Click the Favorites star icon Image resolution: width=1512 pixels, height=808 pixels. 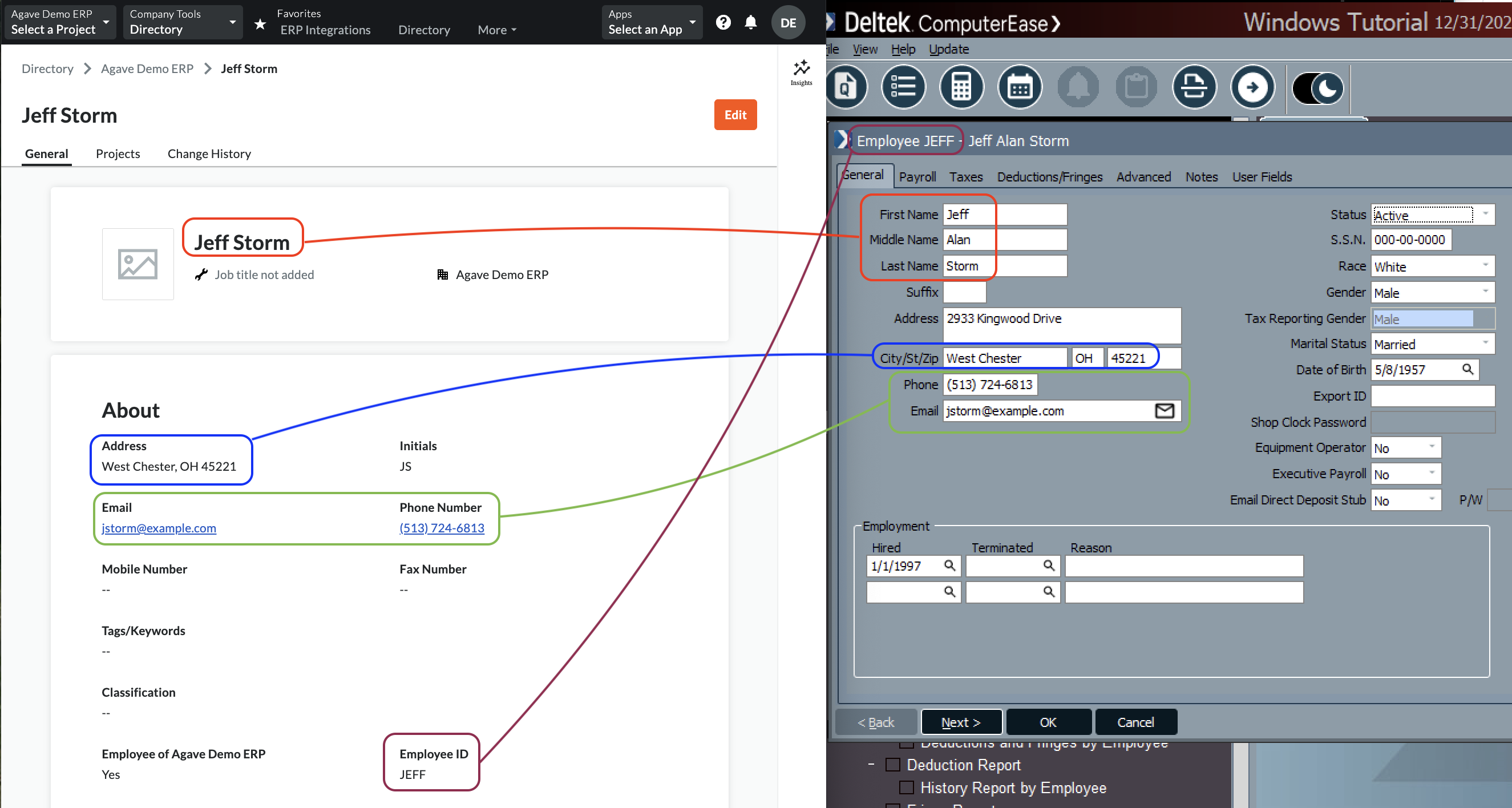click(260, 24)
